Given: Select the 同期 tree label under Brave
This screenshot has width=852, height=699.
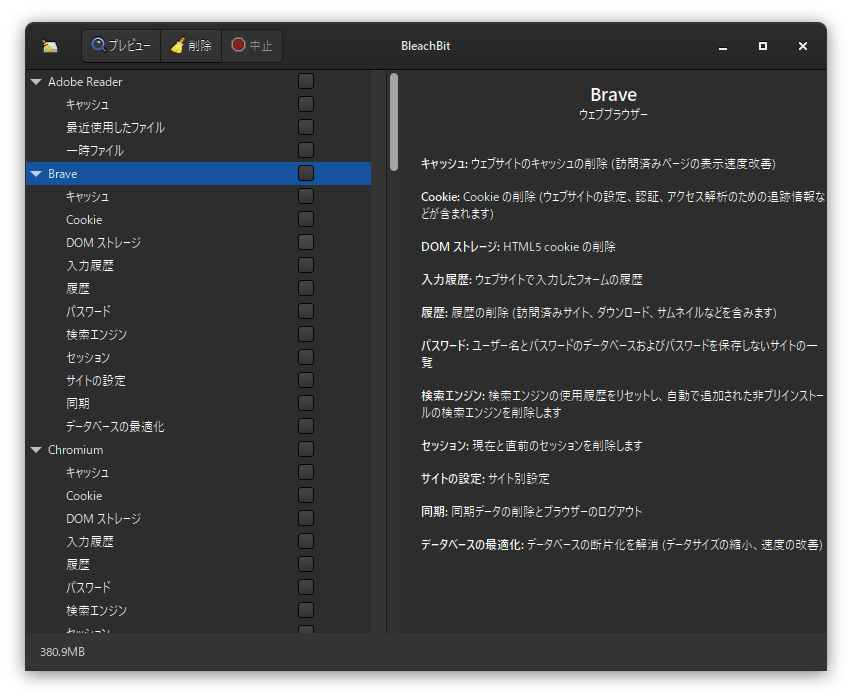Looking at the screenshot, I should 78,404.
